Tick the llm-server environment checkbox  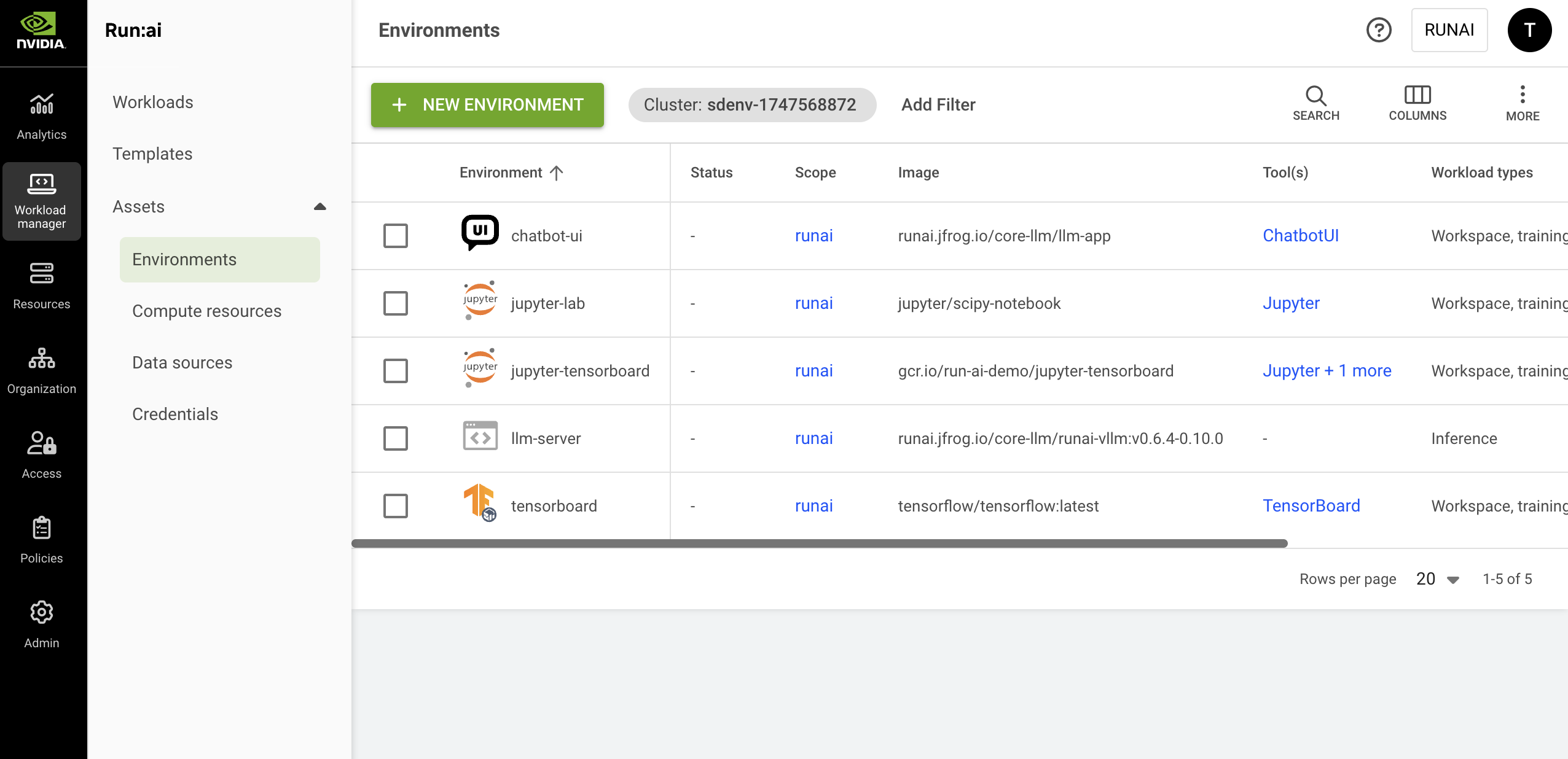[395, 438]
